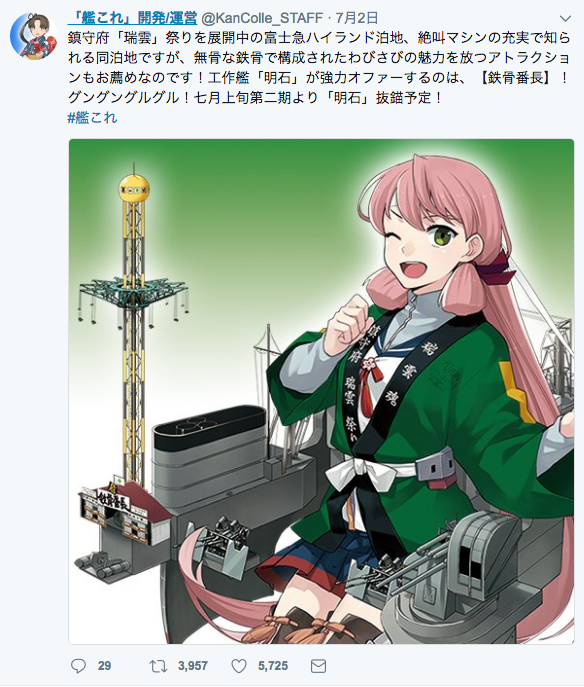Open the #艦これ hashtag link

point(92,117)
